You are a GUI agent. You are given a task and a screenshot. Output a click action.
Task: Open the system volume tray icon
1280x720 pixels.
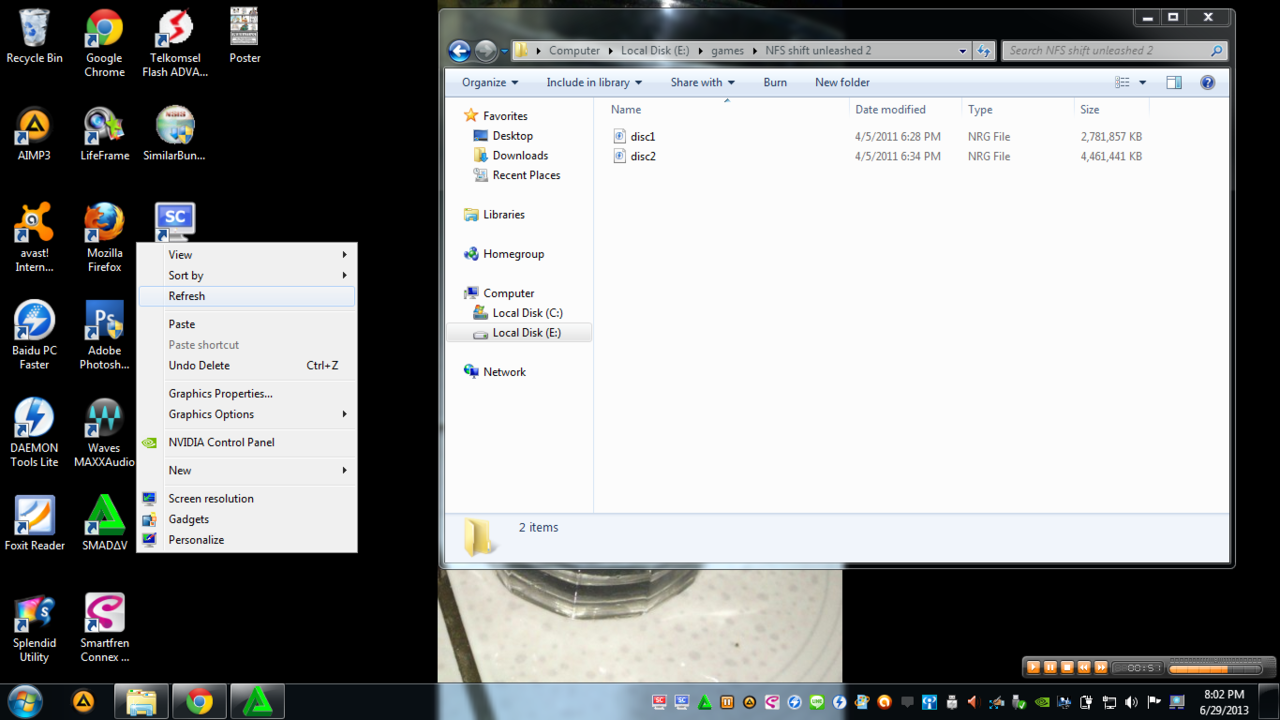pos(1131,702)
